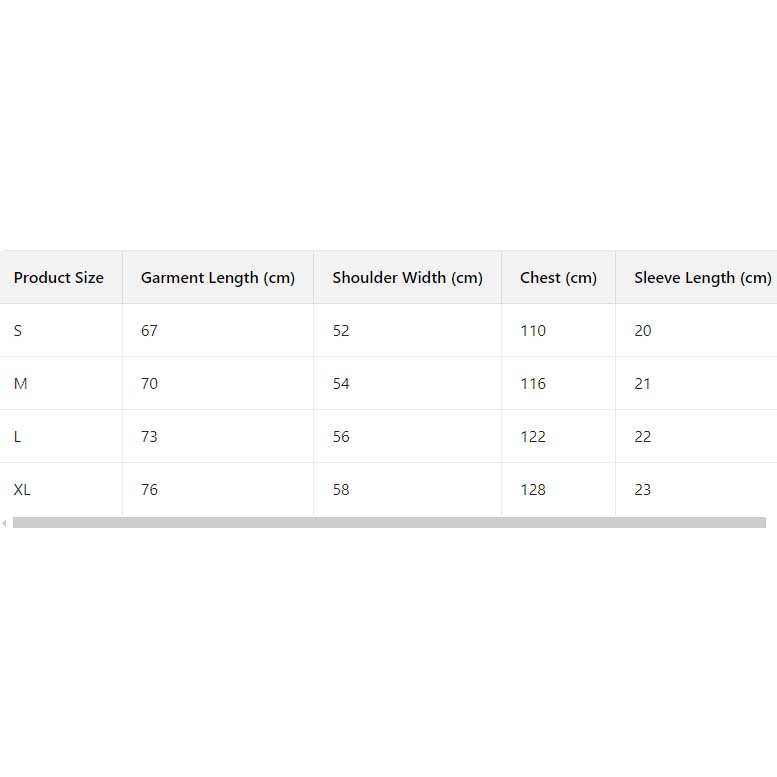
Task: Click garment length value 67
Action: (x=149, y=331)
